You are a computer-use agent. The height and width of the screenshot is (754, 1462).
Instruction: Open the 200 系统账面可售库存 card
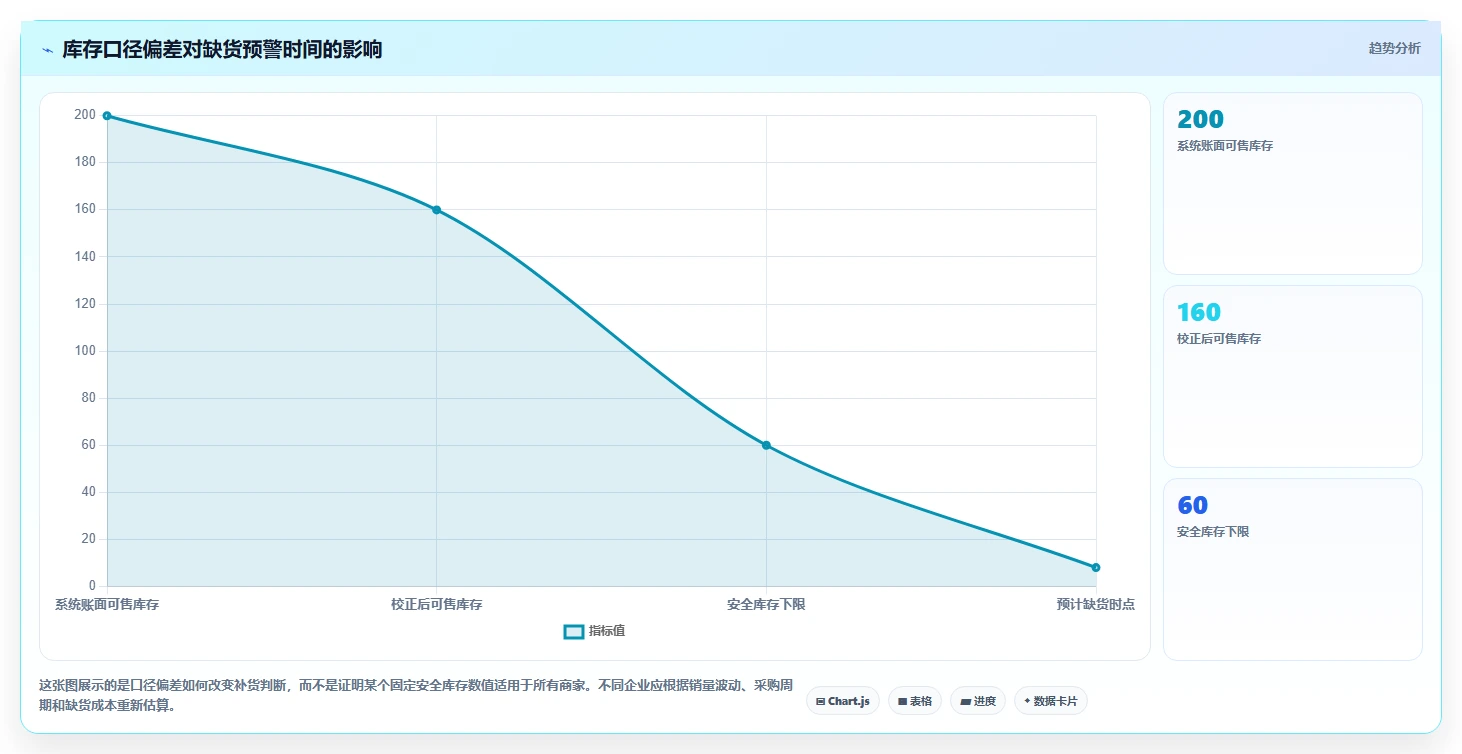point(1292,183)
